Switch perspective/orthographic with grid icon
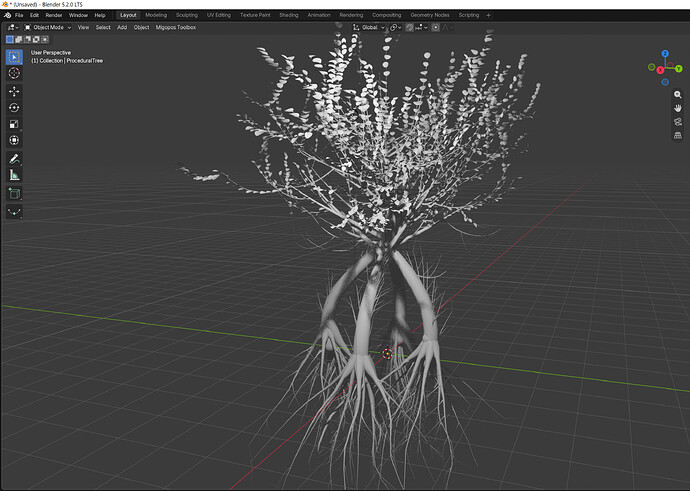The height and width of the screenshot is (491, 690). point(678,136)
